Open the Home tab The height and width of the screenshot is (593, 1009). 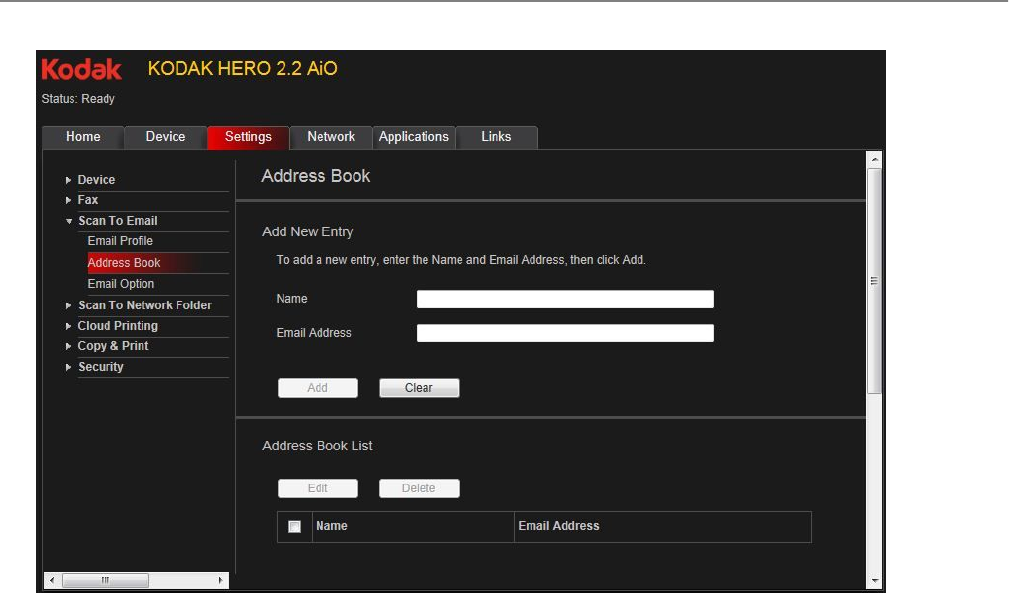coord(83,137)
